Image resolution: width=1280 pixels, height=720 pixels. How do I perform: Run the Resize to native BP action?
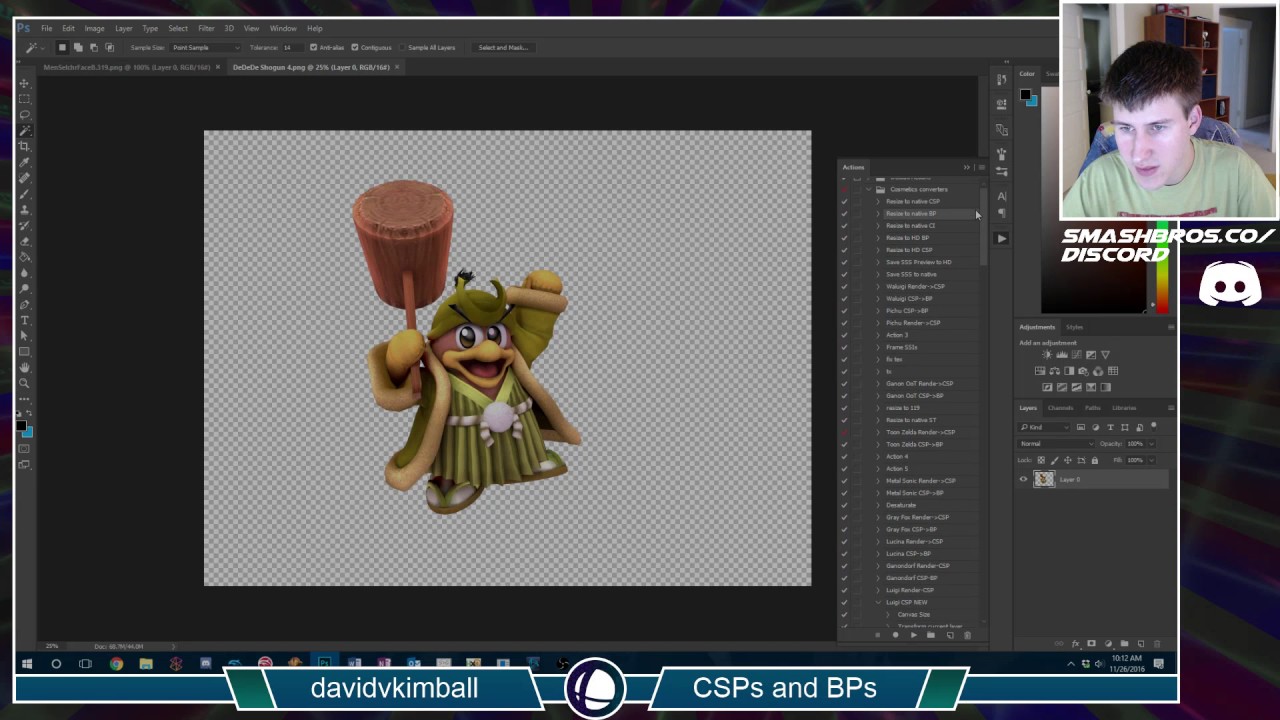coord(911,214)
